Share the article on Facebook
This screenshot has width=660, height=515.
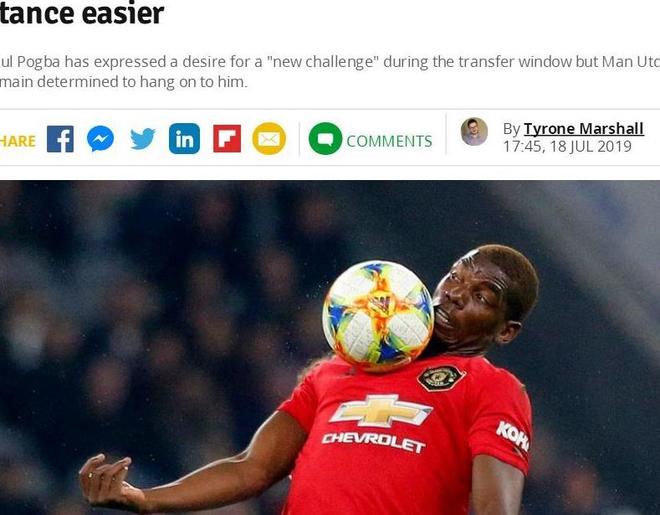(x=60, y=139)
